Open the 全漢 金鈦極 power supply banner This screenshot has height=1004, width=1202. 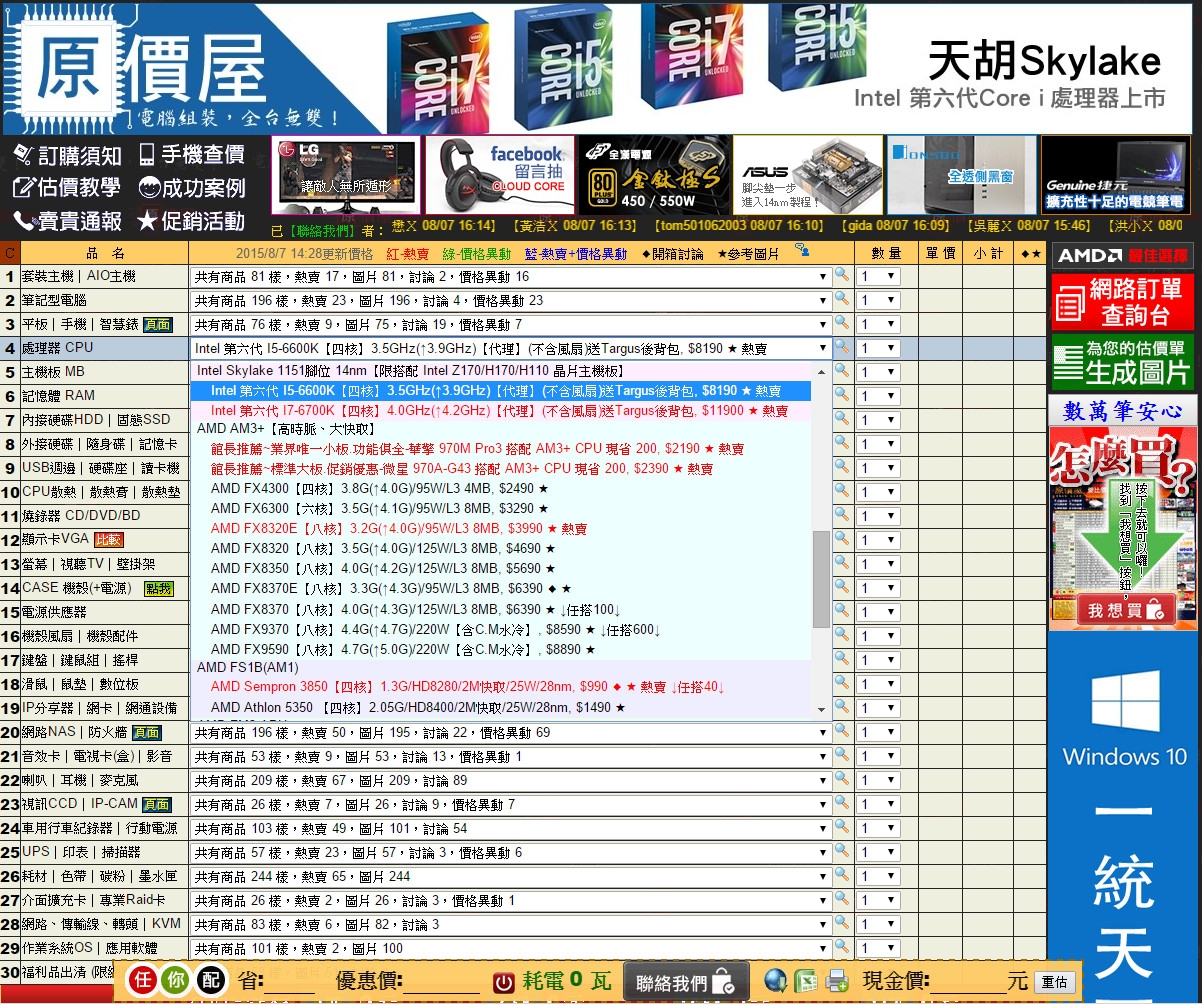pyautogui.click(x=654, y=175)
